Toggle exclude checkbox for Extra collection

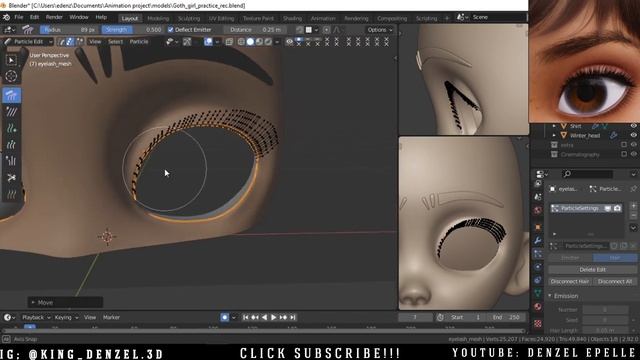click(624, 145)
